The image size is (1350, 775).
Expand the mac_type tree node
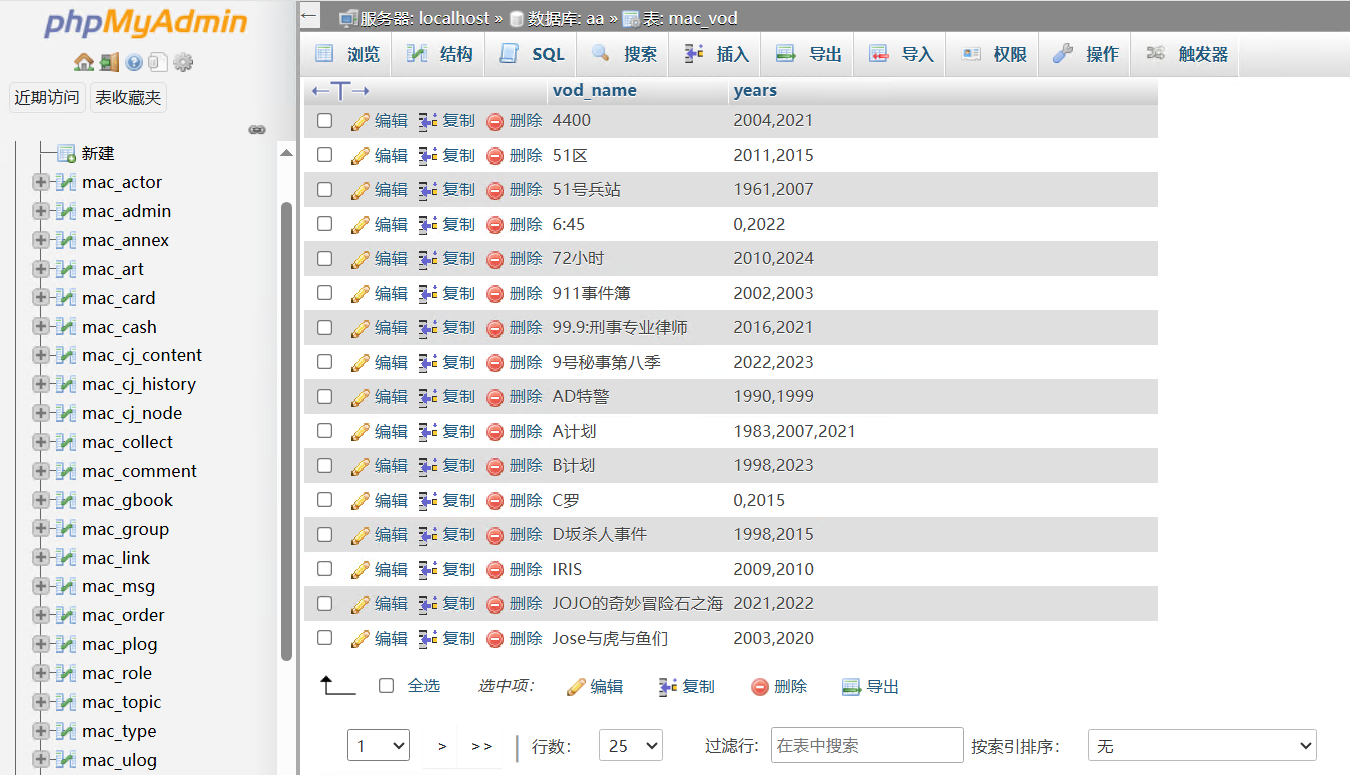click(40, 731)
